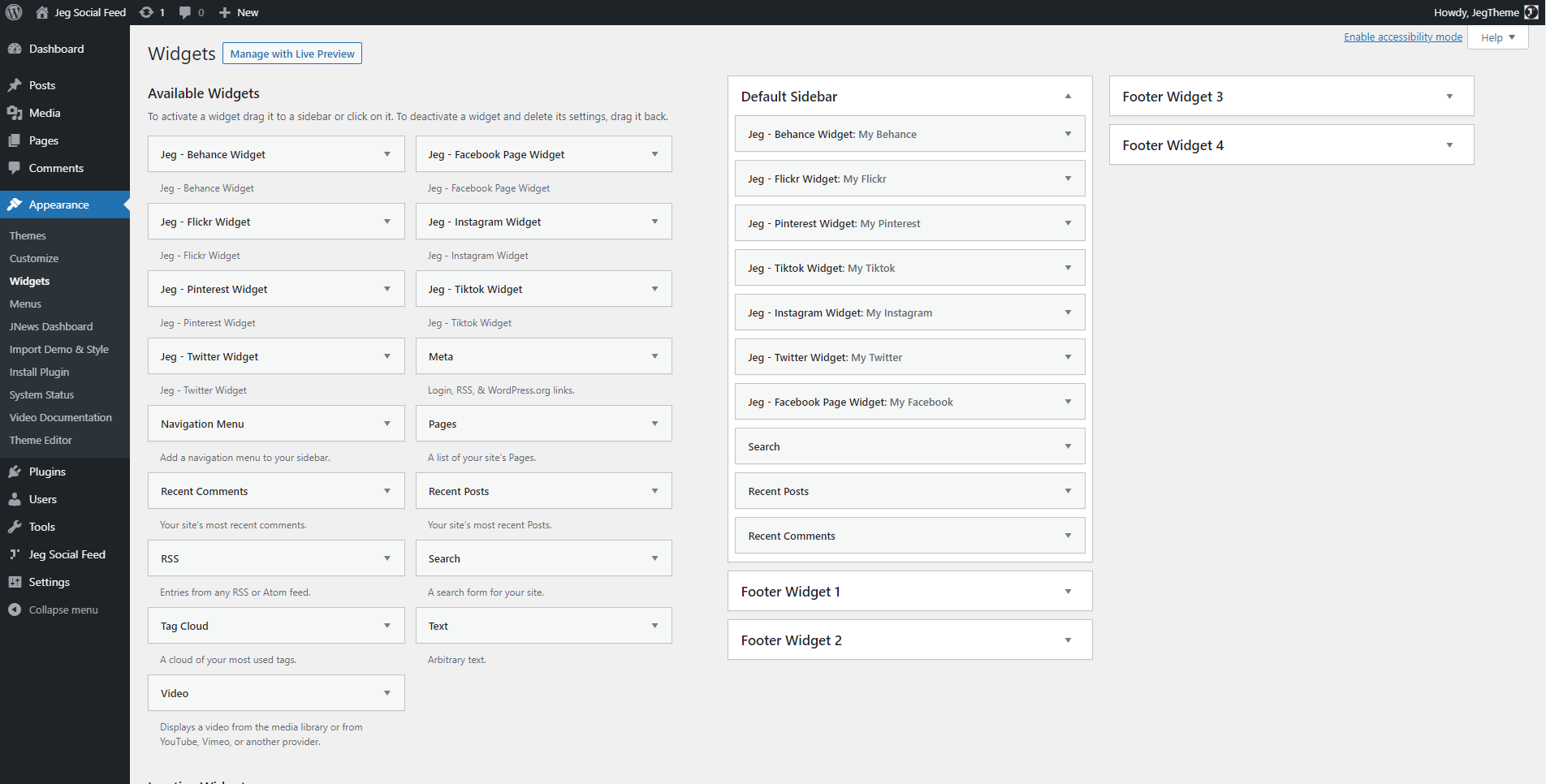Image resolution: width=1546 pixels, height=784 pixels.
Task: Click Enable accessibility mode link
Action: tap(1402, 37)
